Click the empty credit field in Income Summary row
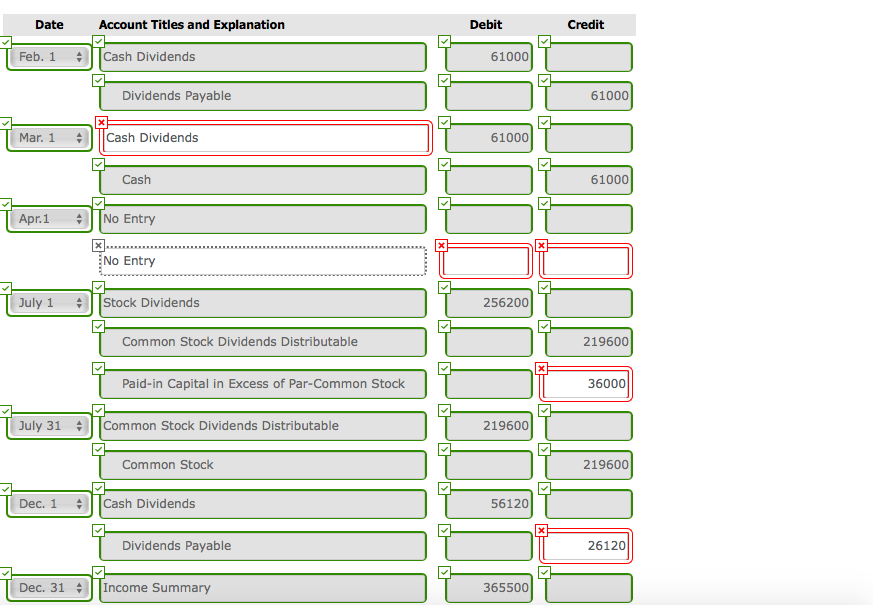 click(589, 588)
